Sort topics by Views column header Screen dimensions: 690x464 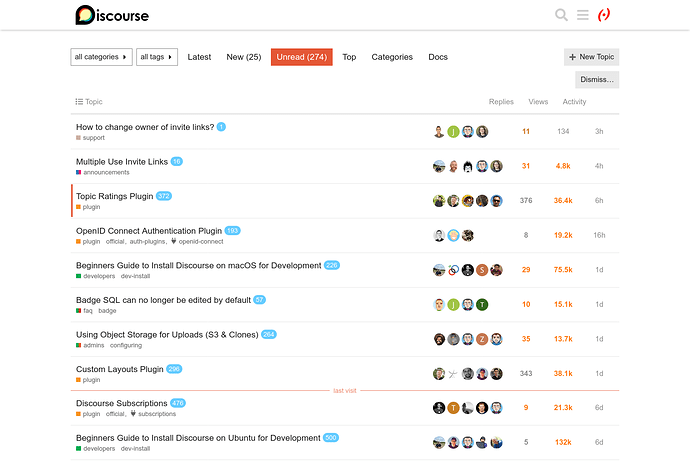click(538, 102)
